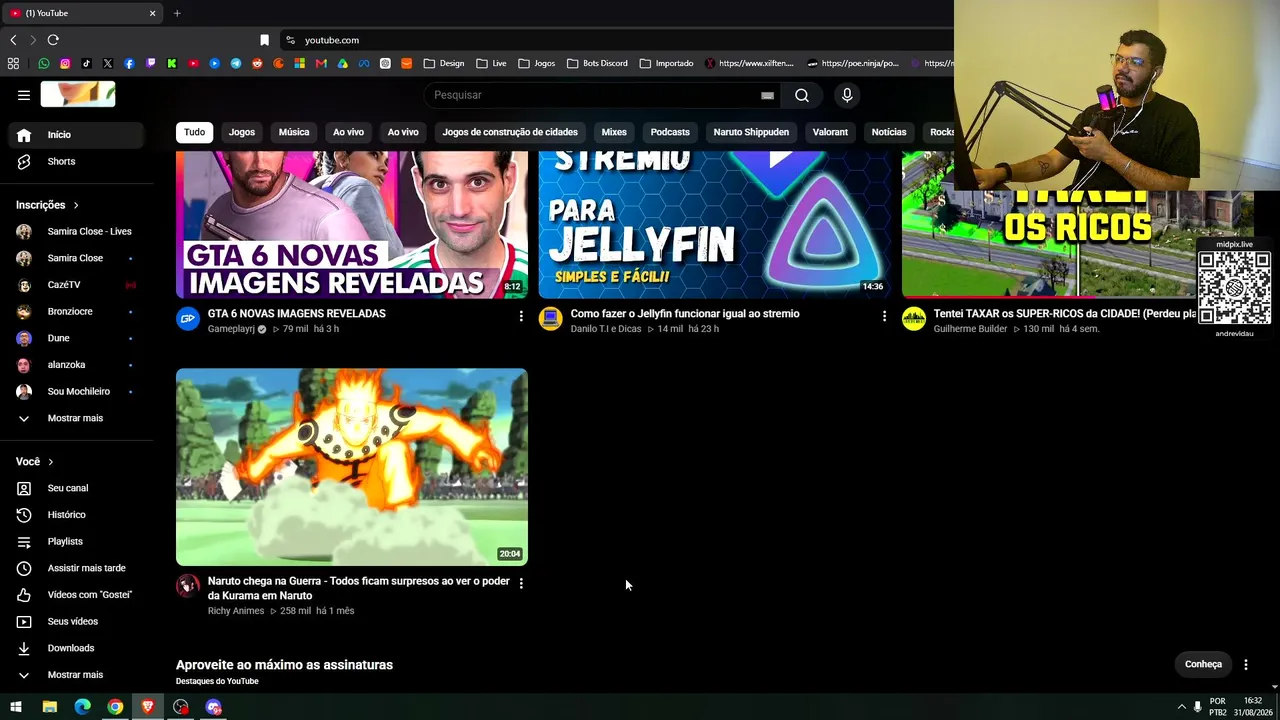The height and width of the screenshot is (720, 1280).
Task: Open Brave browser on the taskbar
Action: pos(148,707)
